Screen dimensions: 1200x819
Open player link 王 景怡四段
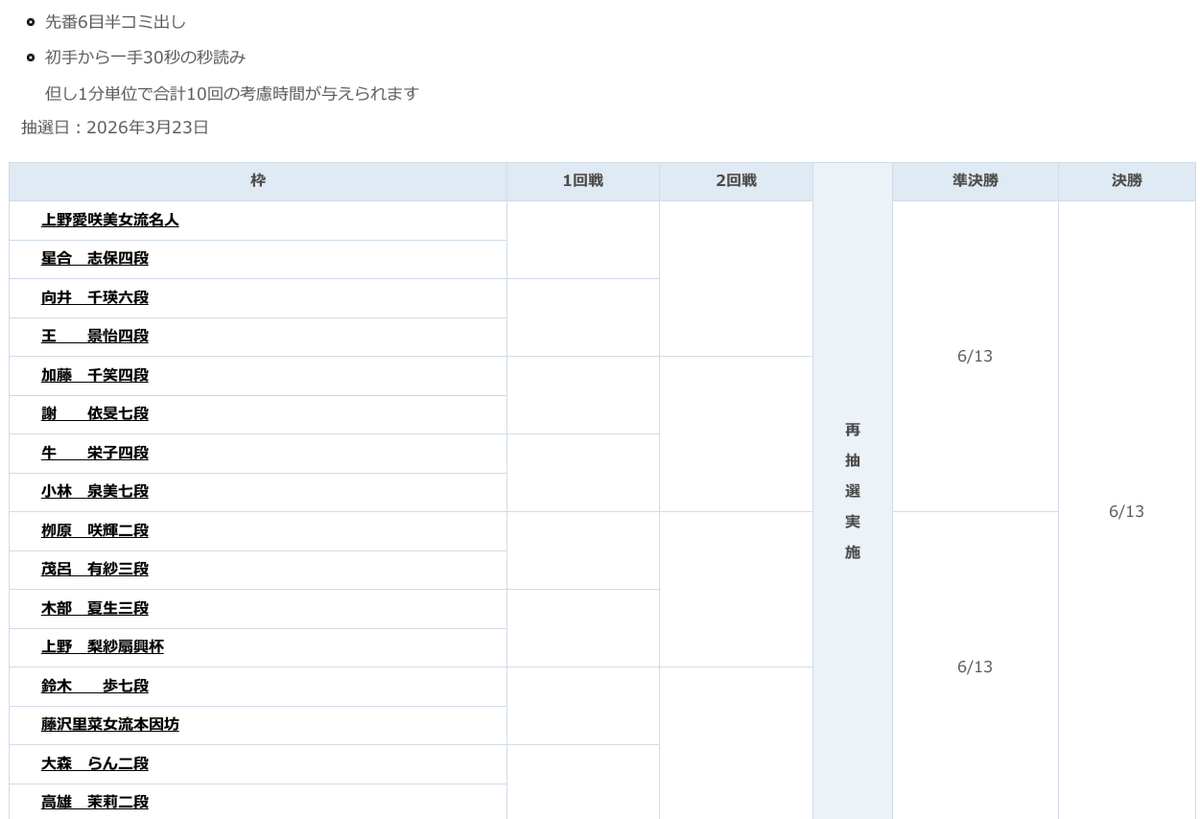95,336
